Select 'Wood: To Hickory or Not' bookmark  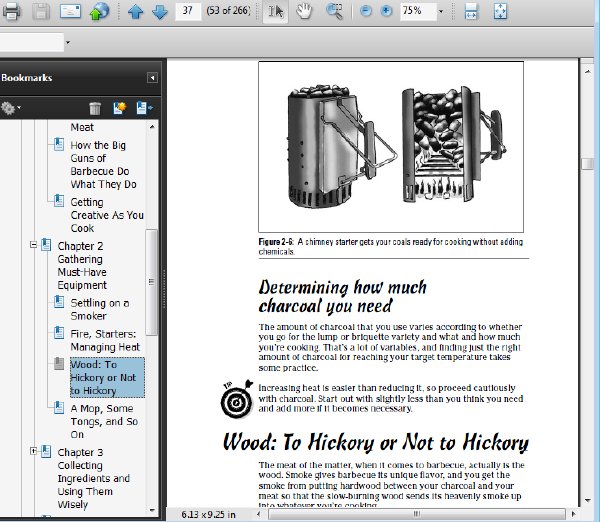point(107,377)
